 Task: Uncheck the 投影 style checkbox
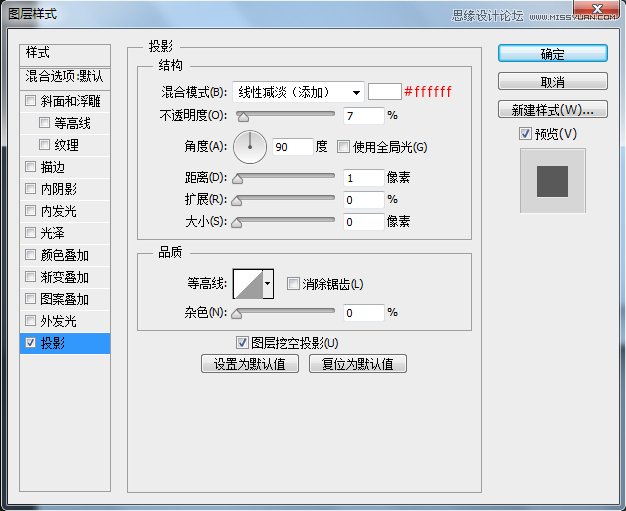coord(30,343)
